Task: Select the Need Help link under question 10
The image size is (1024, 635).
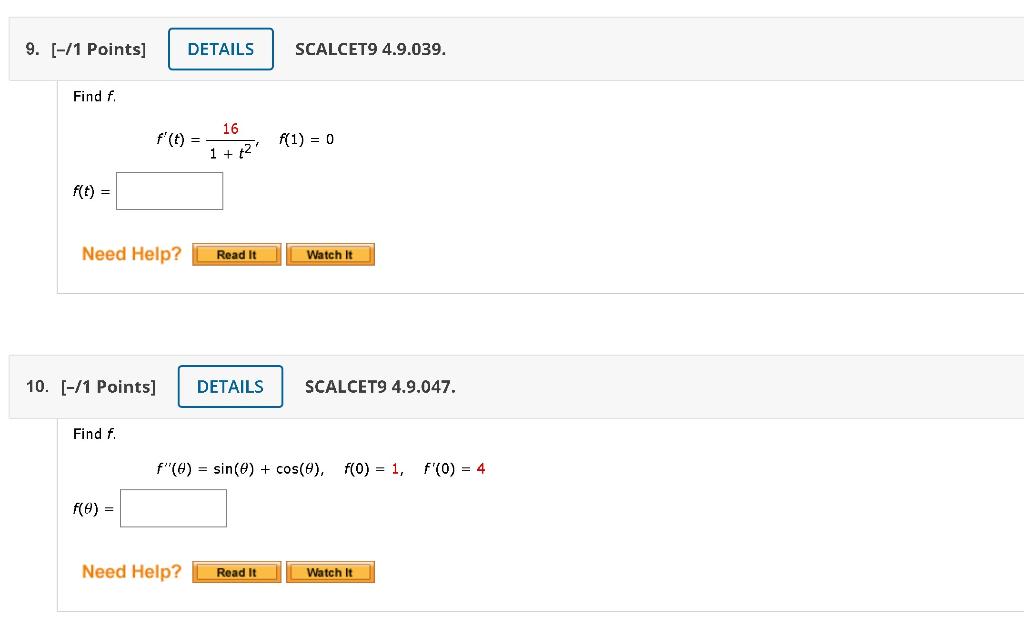Action: tap(131, 571)
